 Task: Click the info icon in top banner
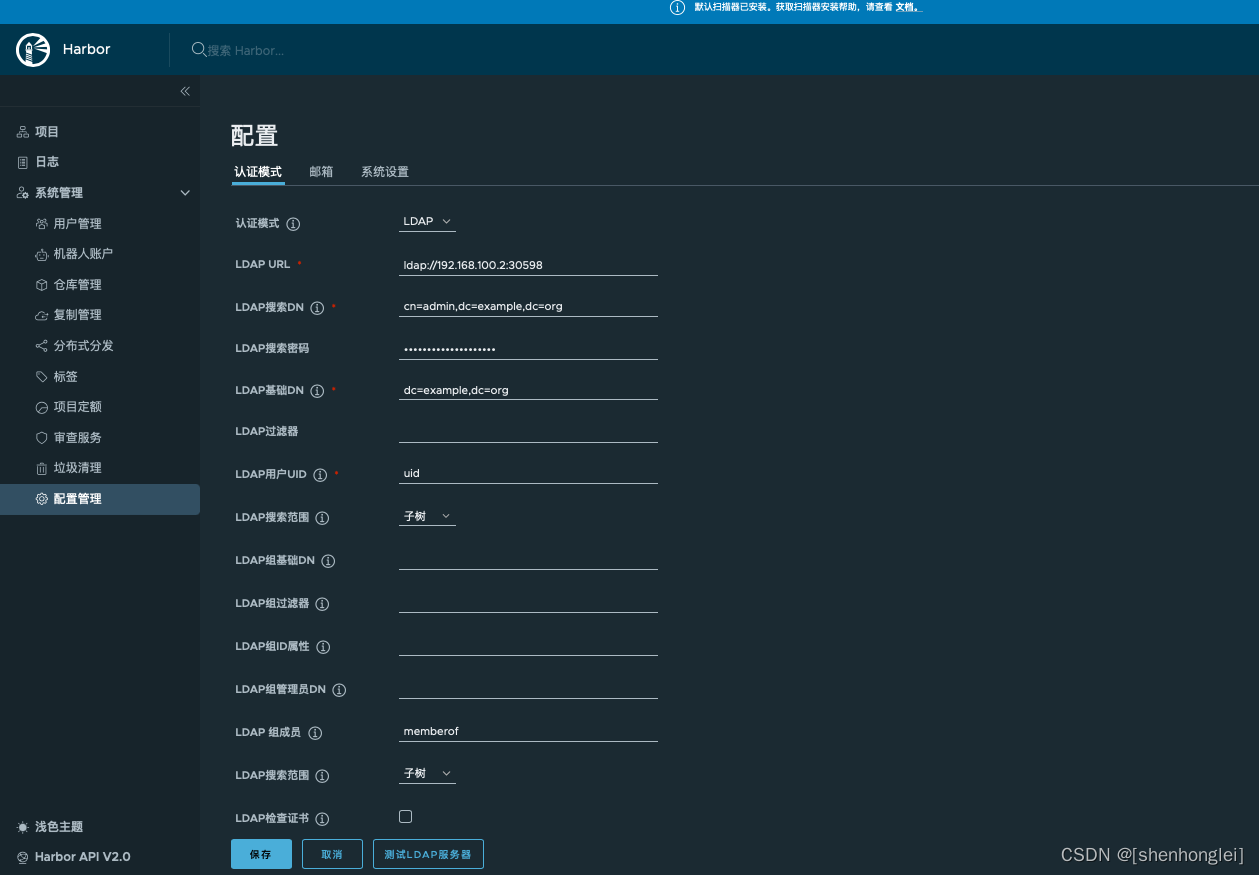pos(677,7)
